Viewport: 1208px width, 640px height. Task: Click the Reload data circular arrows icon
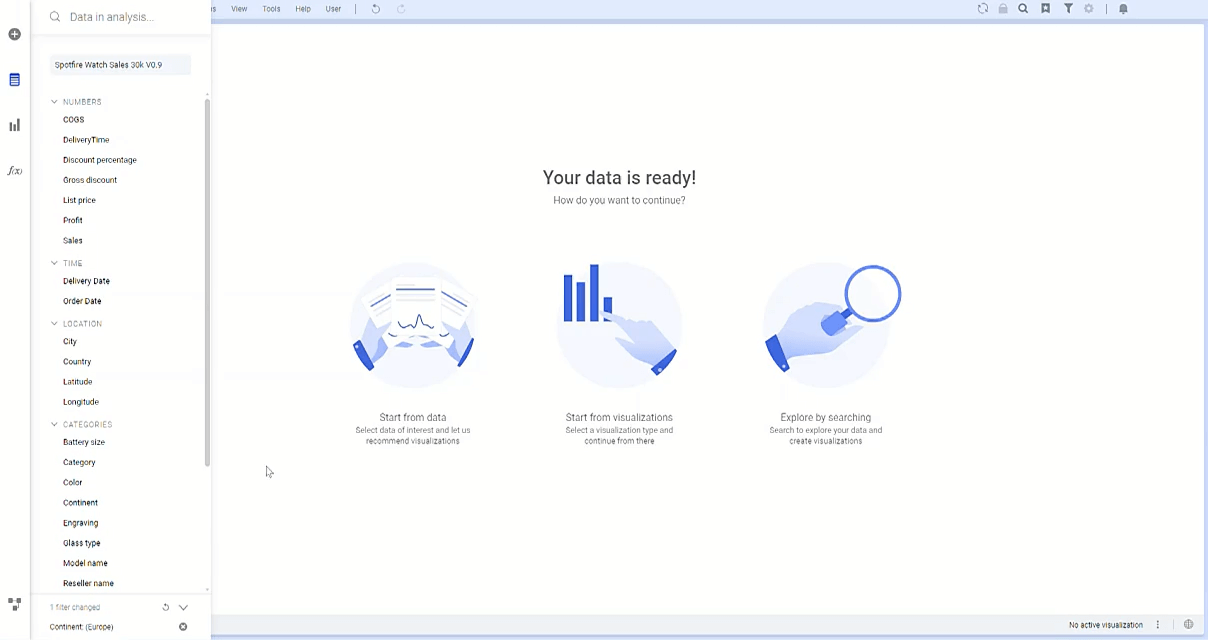983,8
